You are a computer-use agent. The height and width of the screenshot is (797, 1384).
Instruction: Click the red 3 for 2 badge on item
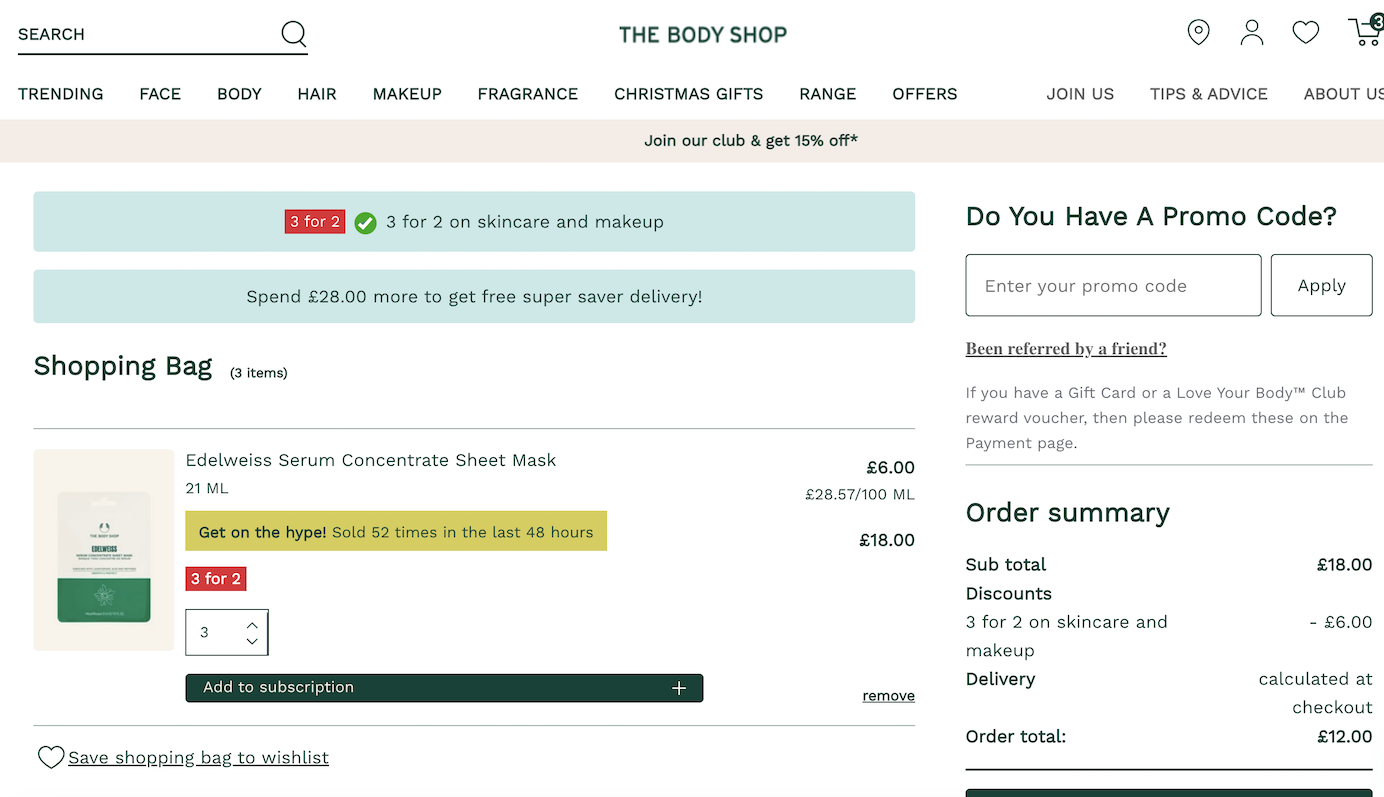[215, 578]
